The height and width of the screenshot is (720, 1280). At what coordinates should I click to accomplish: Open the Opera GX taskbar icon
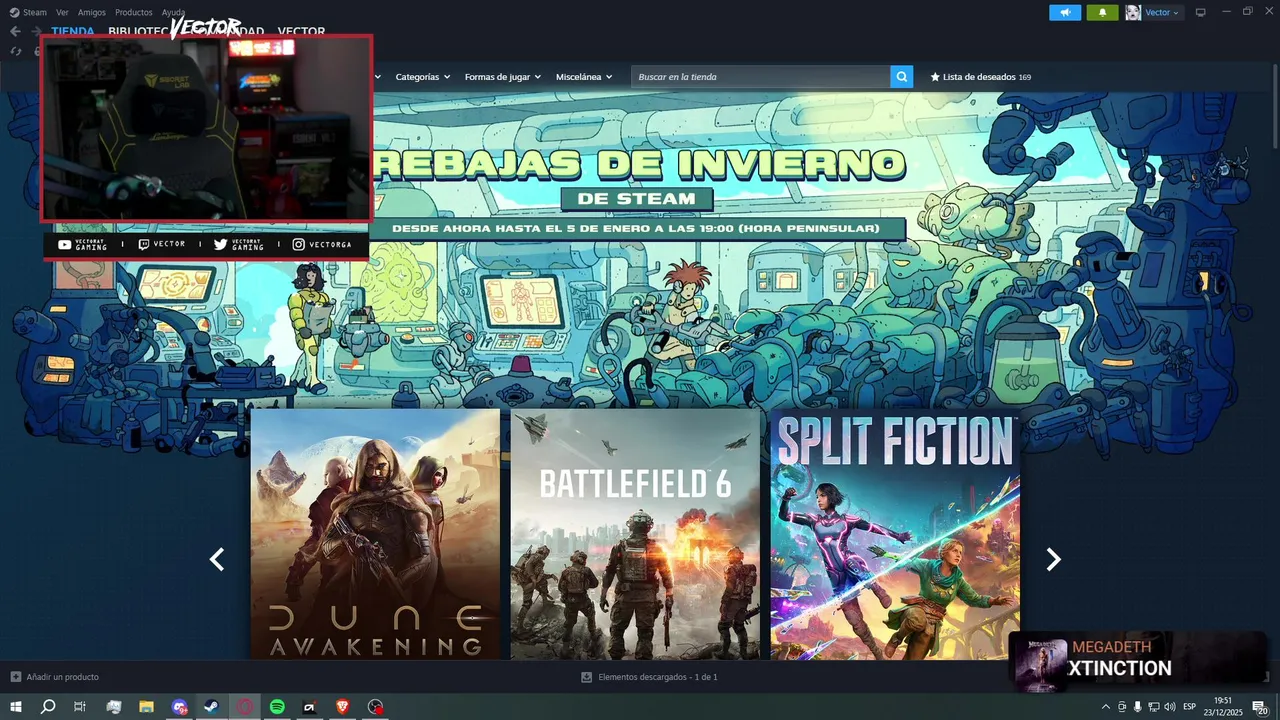click(245, 707)
